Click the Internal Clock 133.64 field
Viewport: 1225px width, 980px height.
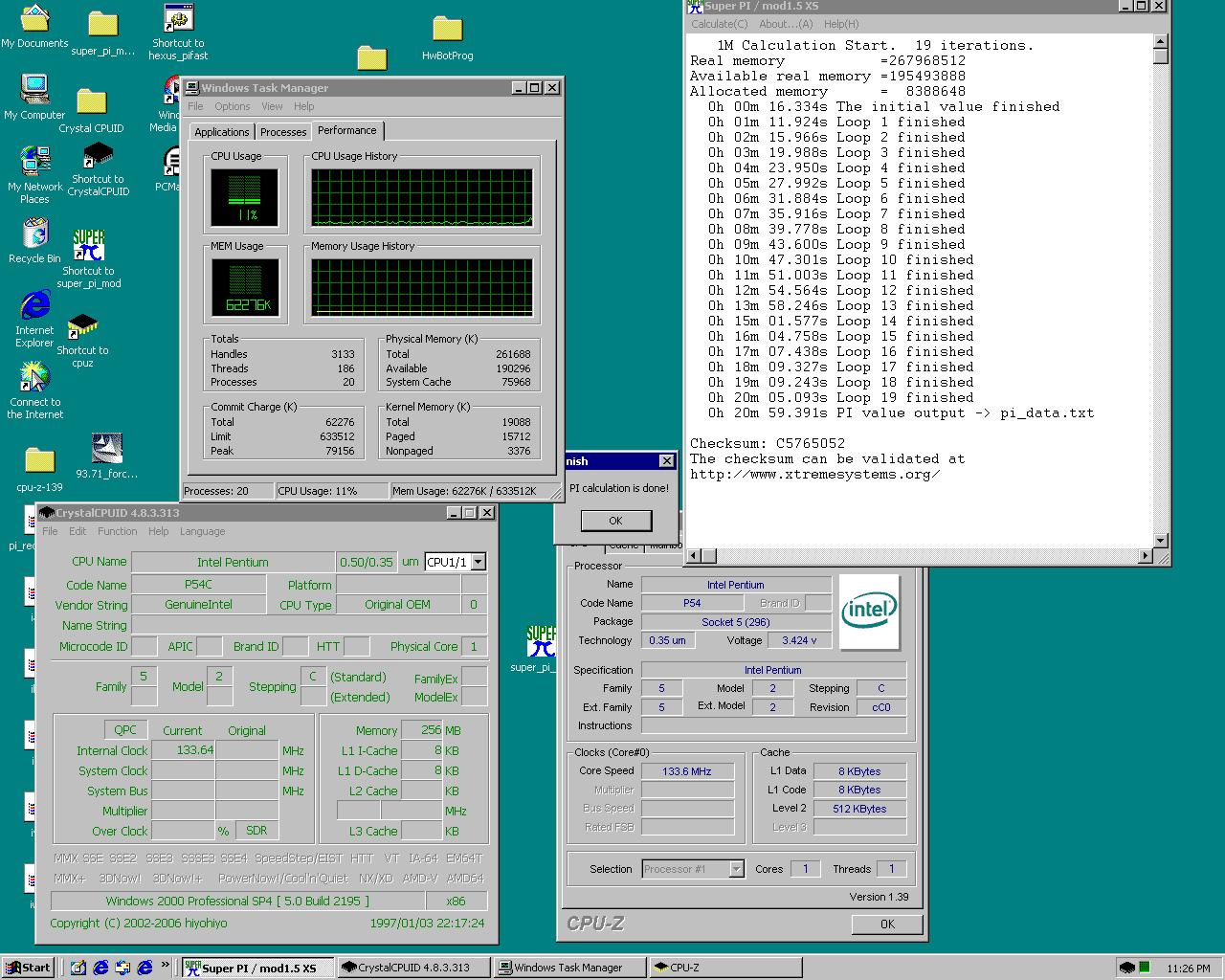click(x=183, y=750)
